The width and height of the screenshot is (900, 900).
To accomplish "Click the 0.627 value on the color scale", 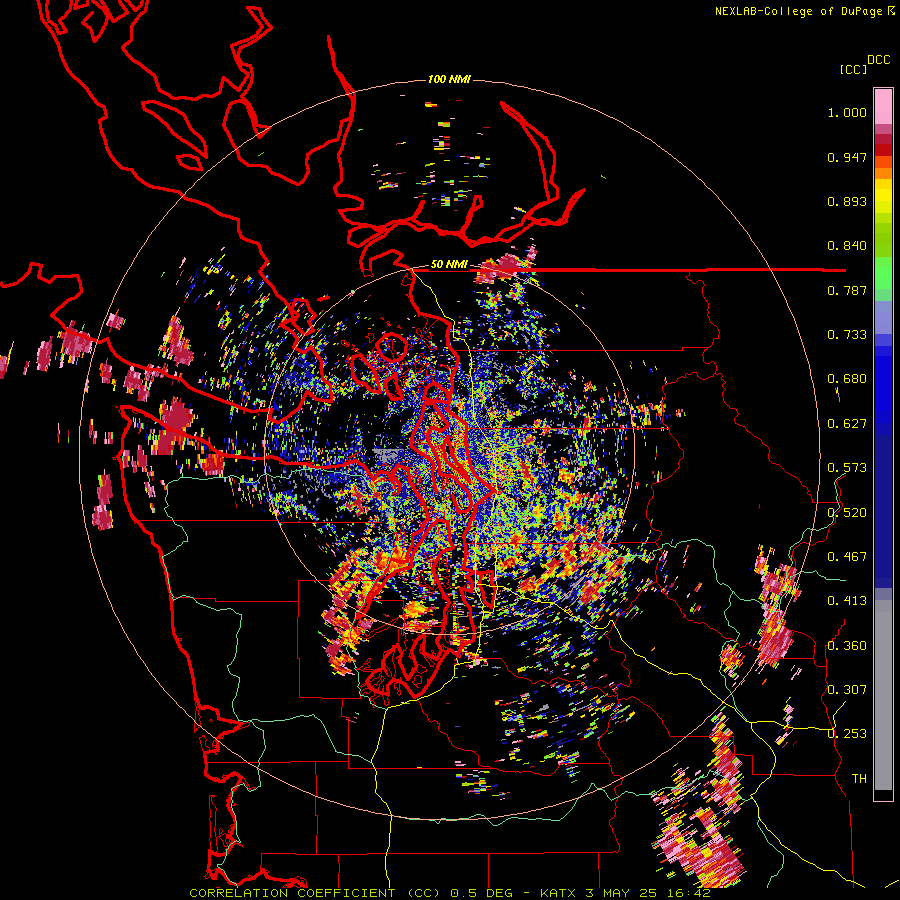I will [x=847, y=424].
